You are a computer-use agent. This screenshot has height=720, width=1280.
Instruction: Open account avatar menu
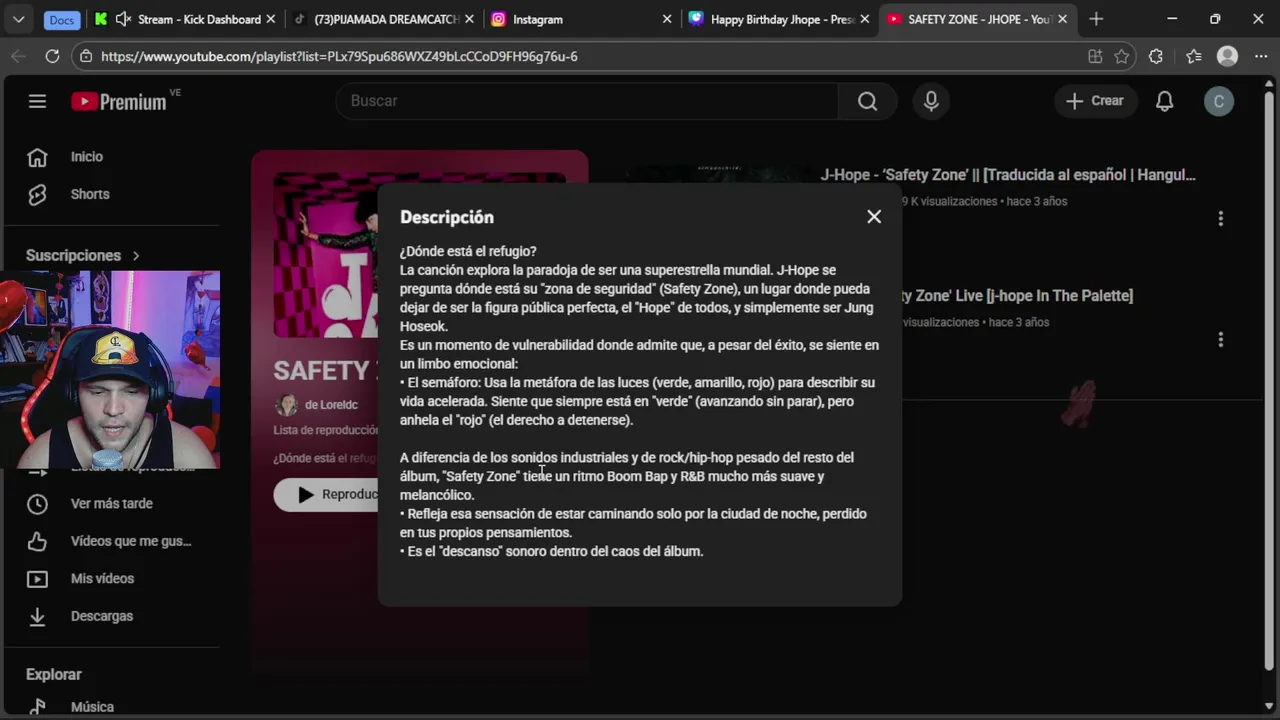tap(1218, 101)
